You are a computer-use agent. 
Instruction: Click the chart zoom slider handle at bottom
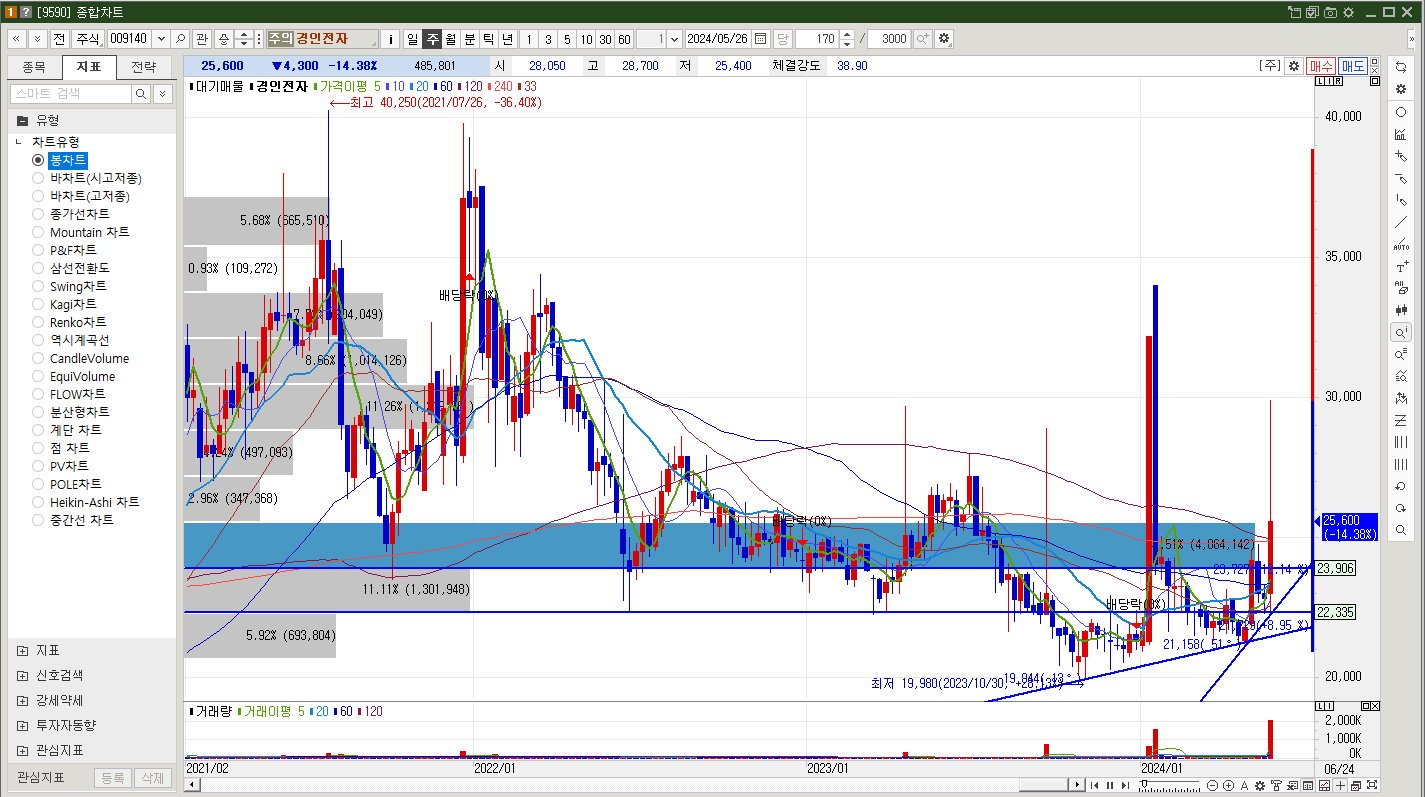(1144, 786)
